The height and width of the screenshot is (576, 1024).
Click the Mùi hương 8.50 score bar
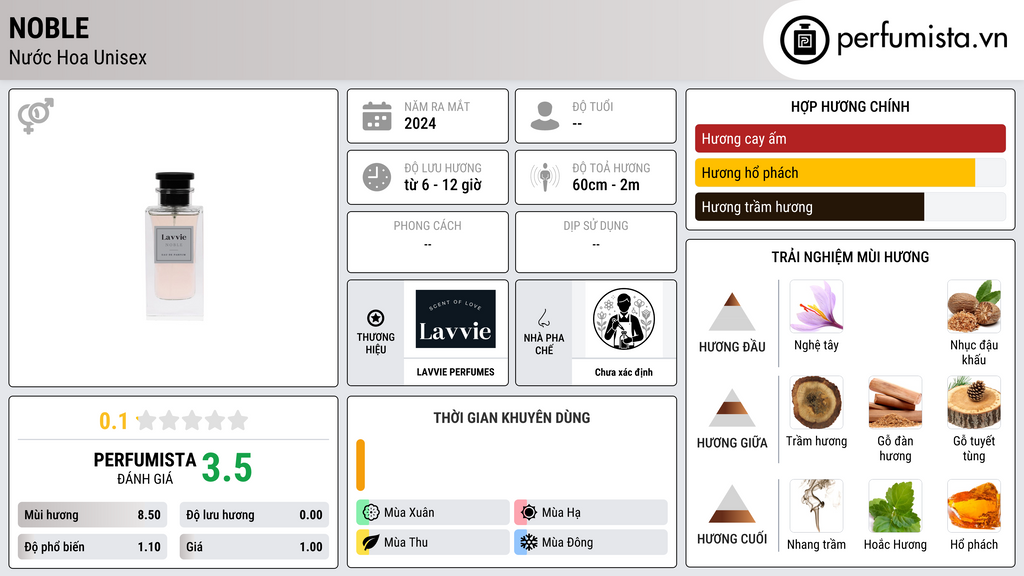tap(92, 515)
